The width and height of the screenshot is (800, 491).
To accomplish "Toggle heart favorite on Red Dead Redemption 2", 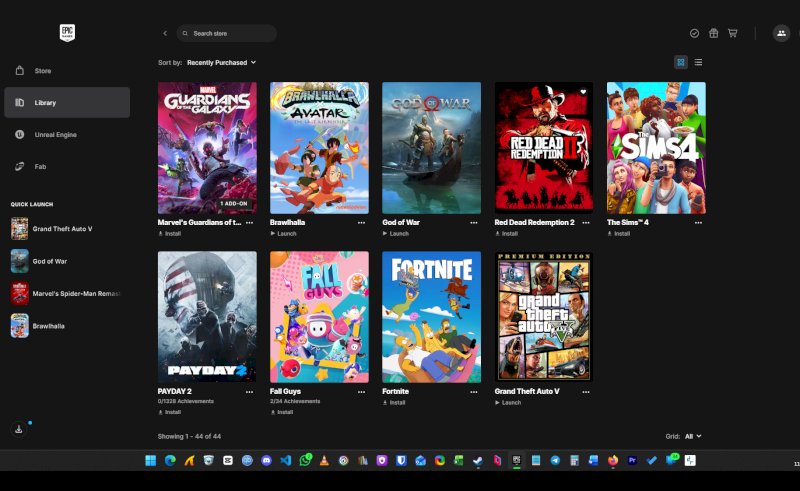I will [583, 92].
